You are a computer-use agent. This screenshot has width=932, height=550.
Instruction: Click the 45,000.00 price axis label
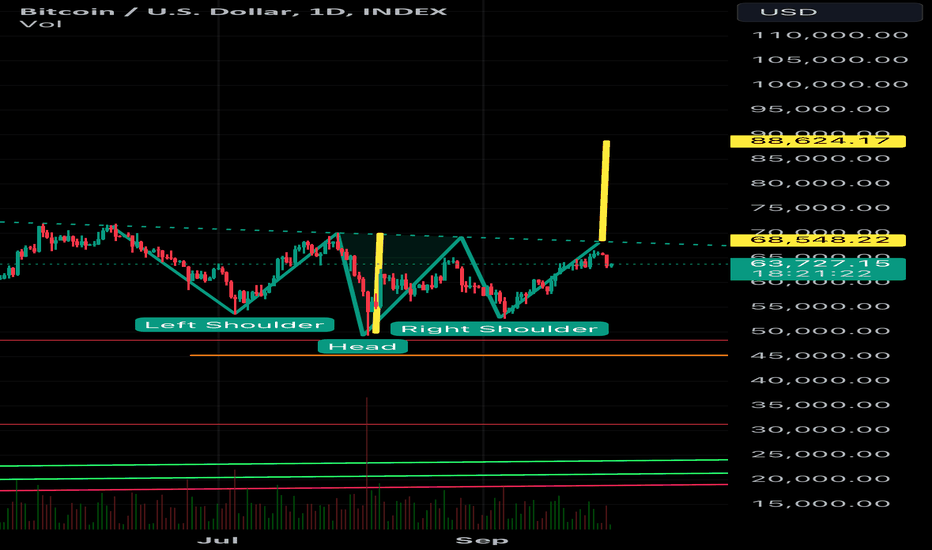click(x=821, y=356)
